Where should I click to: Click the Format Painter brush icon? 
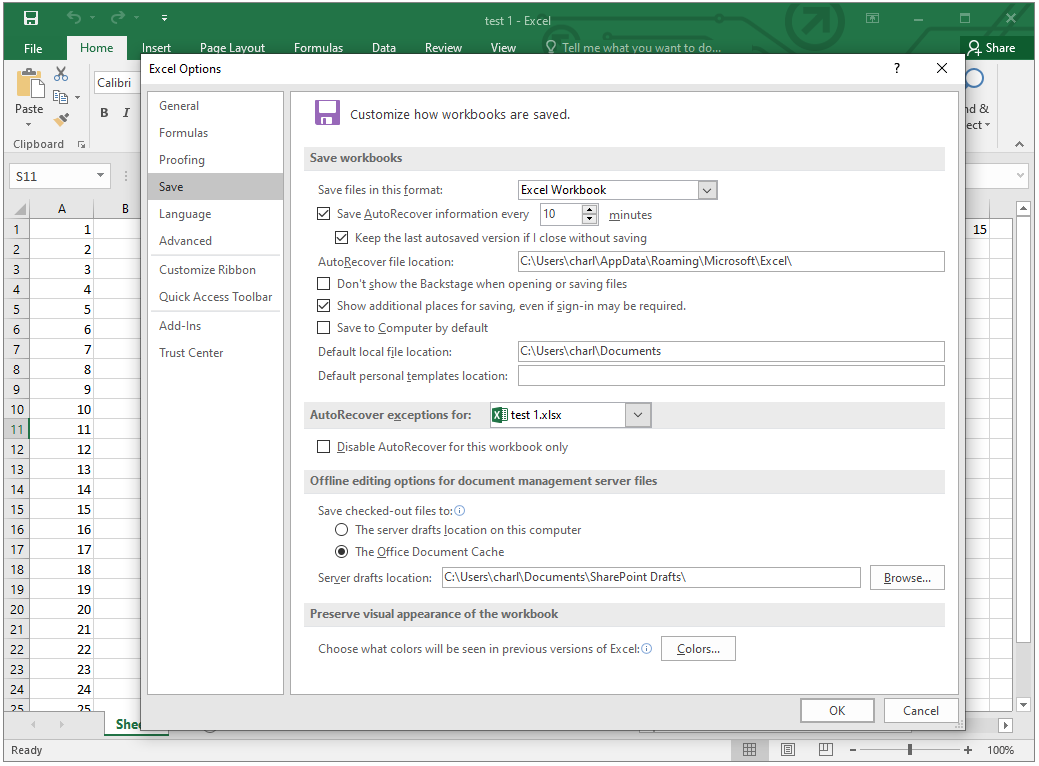[x=61, y=119]
